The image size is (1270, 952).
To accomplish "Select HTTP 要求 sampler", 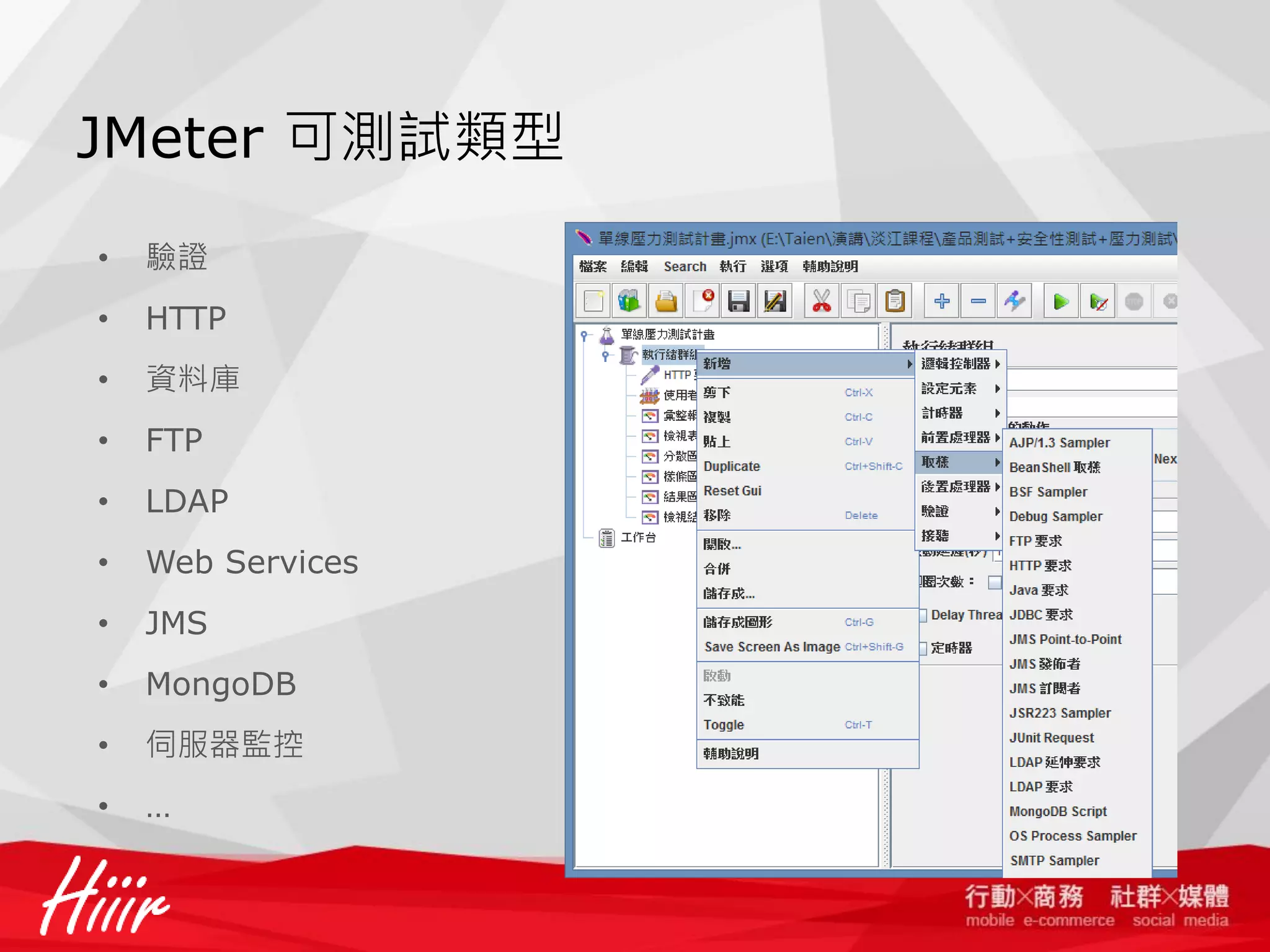I will coord(1077,566).
